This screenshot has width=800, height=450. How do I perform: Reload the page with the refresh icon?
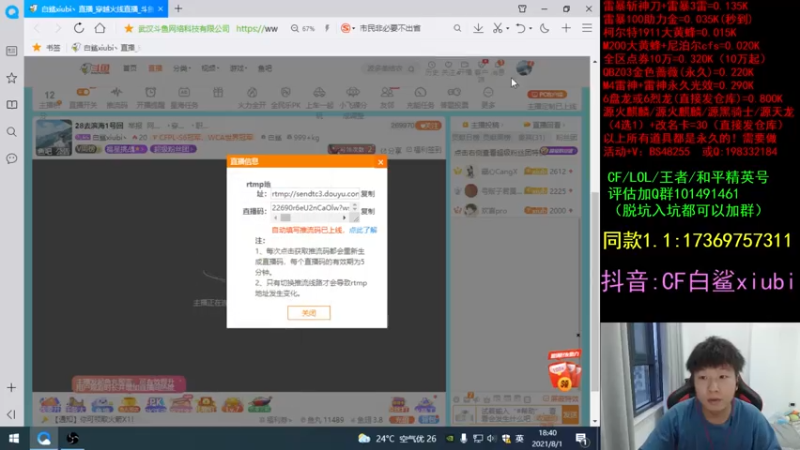79,28
